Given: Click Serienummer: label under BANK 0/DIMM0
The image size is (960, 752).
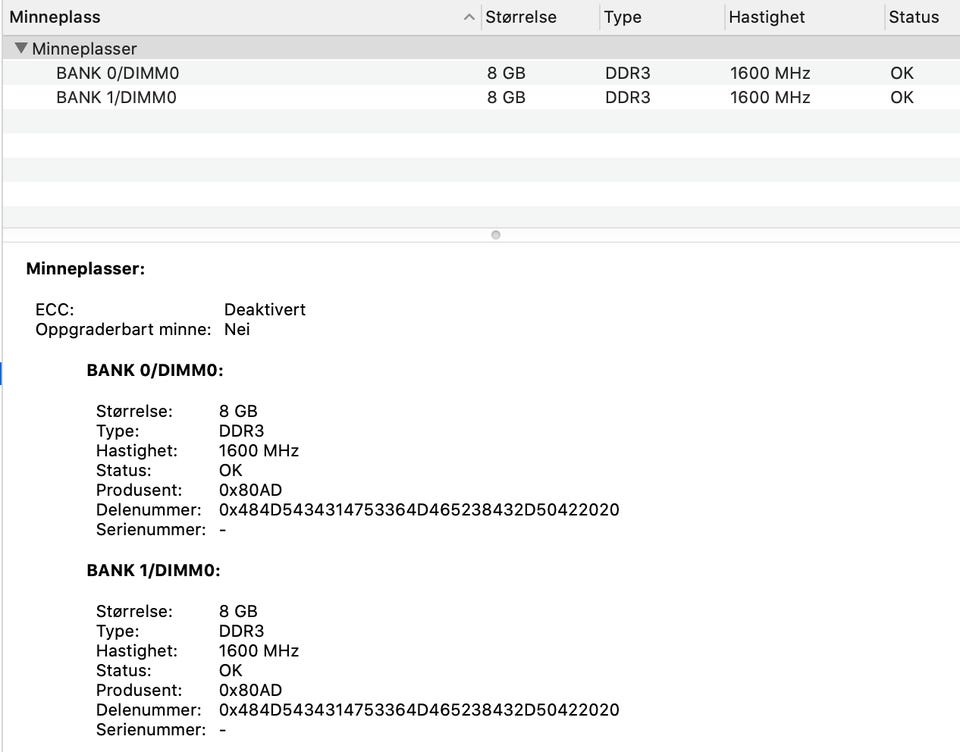Looking at the screenshot, I should tap(151, 529).
